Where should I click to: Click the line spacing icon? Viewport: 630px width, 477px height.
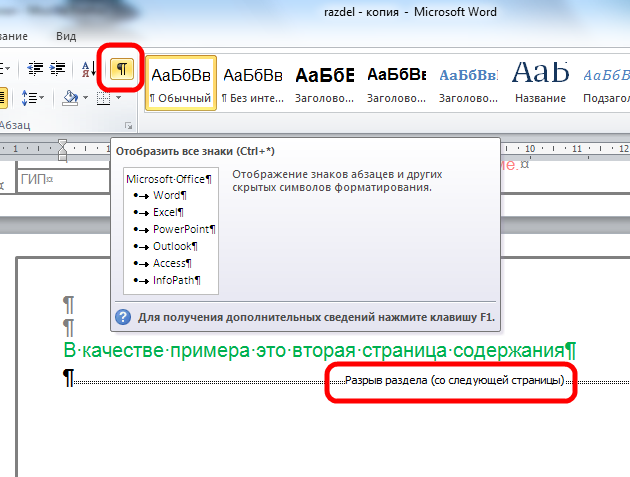point(30,98)
